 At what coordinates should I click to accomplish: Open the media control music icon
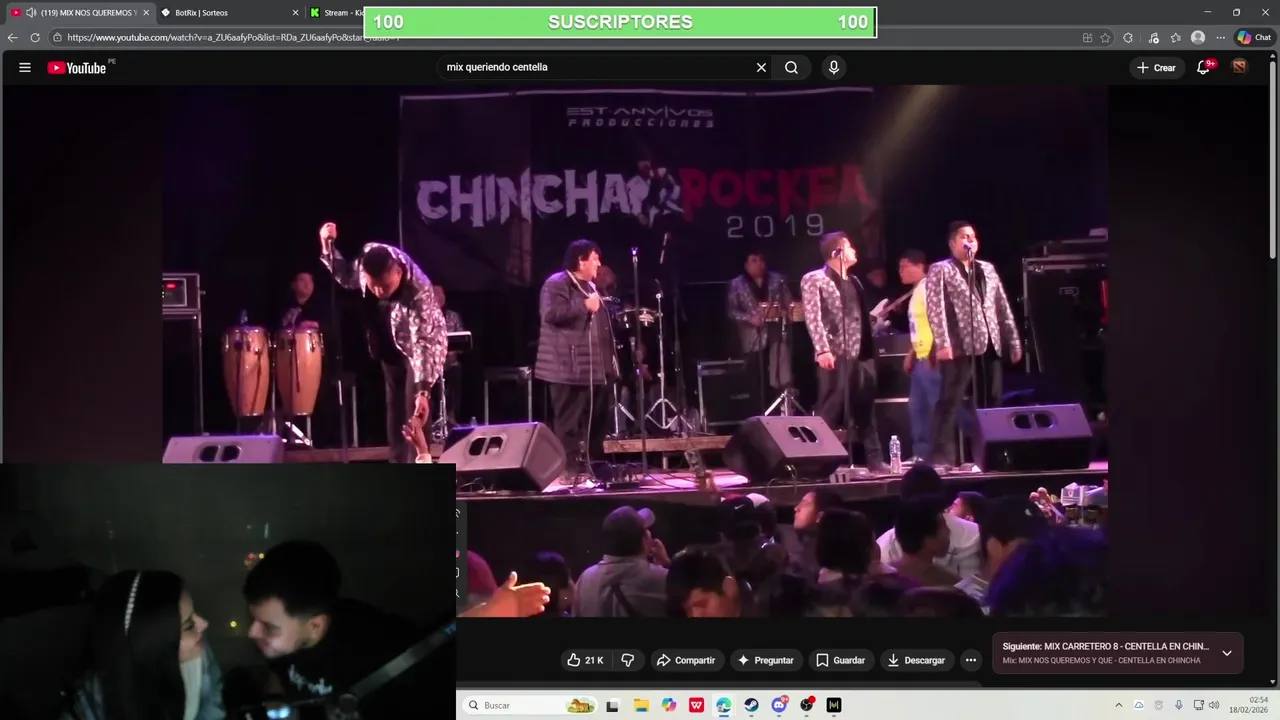click(1154, 38)
